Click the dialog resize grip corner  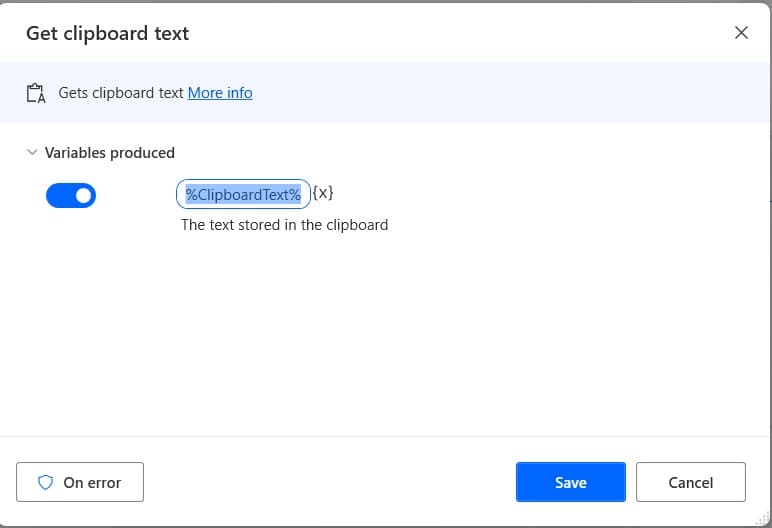762,518
